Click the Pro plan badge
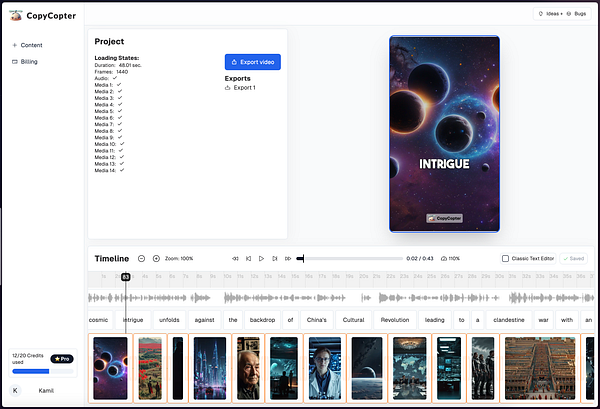This screenshot has width=600, height=409. point(62,358)
